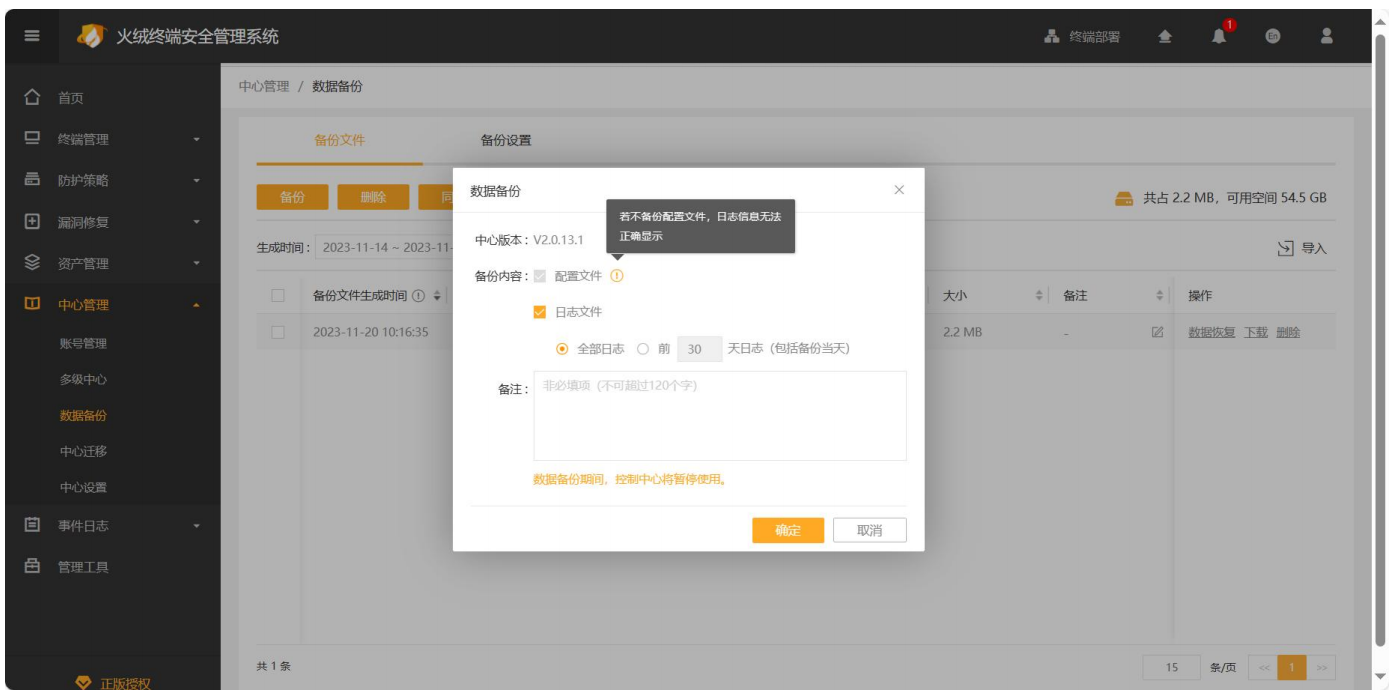Collapse the 中心管理 menu arrow
The image size is (1394, 696).
tap(197, 305)
